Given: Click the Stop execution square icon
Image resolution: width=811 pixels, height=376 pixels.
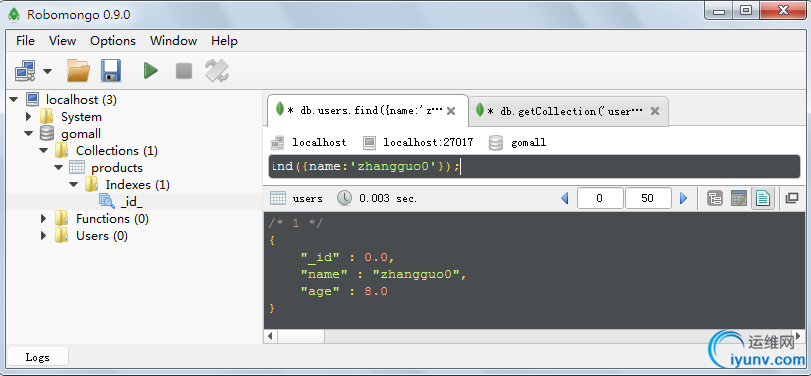Looking at the screenshot, I should pyautogui.click(x=184, y=71).
